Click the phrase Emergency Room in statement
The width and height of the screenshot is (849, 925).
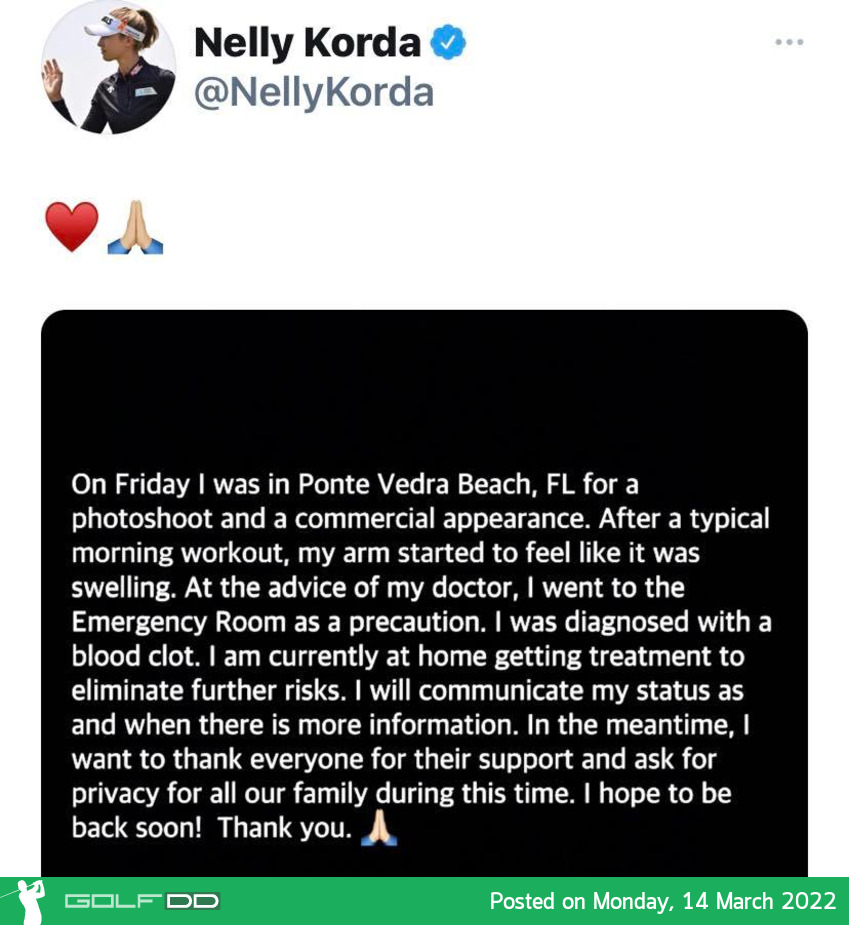pos(179,622)
